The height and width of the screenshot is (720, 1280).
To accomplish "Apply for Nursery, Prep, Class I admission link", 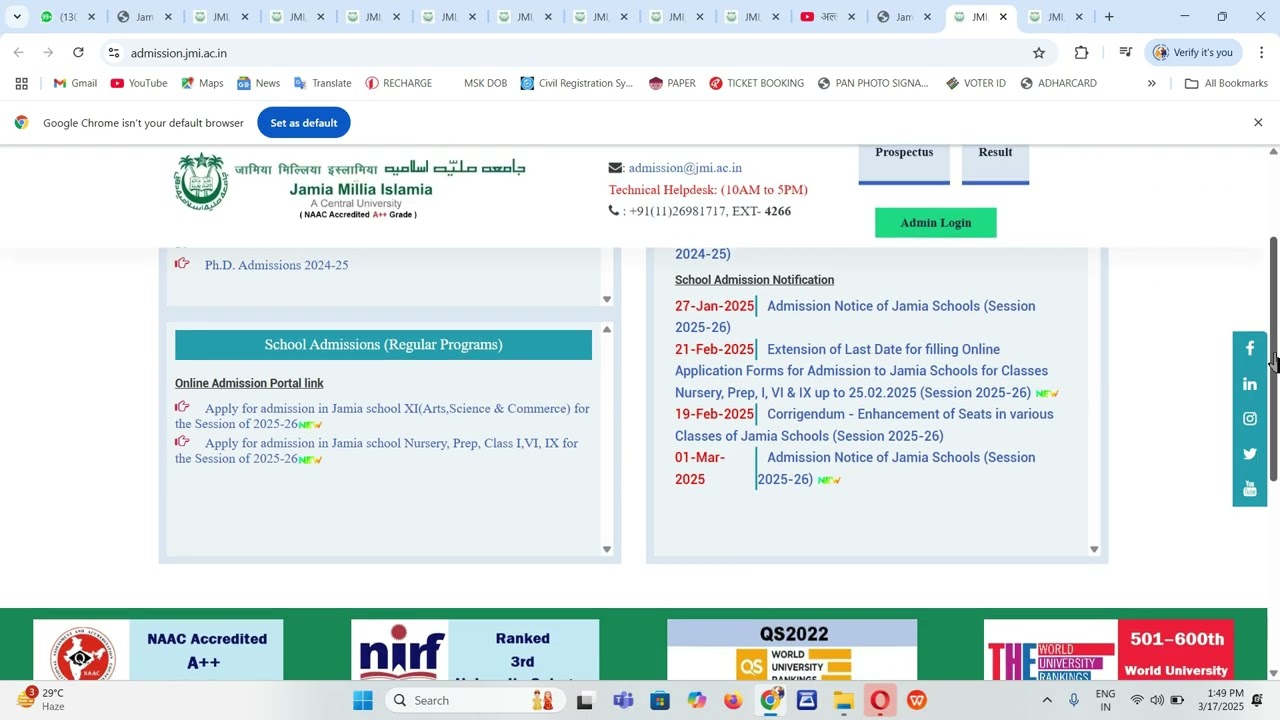I will point(376,451).
